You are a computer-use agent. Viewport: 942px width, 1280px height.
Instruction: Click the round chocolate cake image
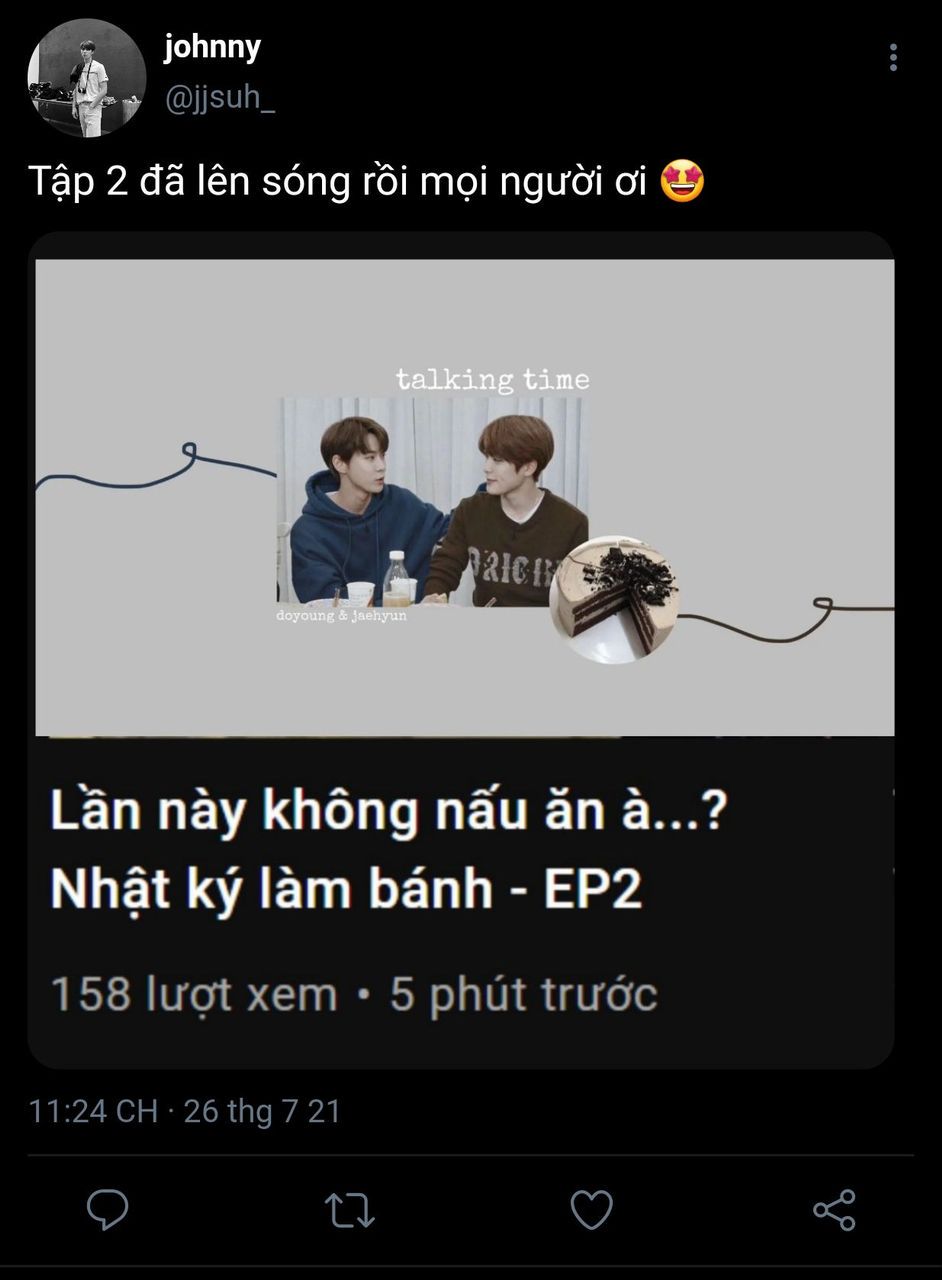(x=614, y=599)
